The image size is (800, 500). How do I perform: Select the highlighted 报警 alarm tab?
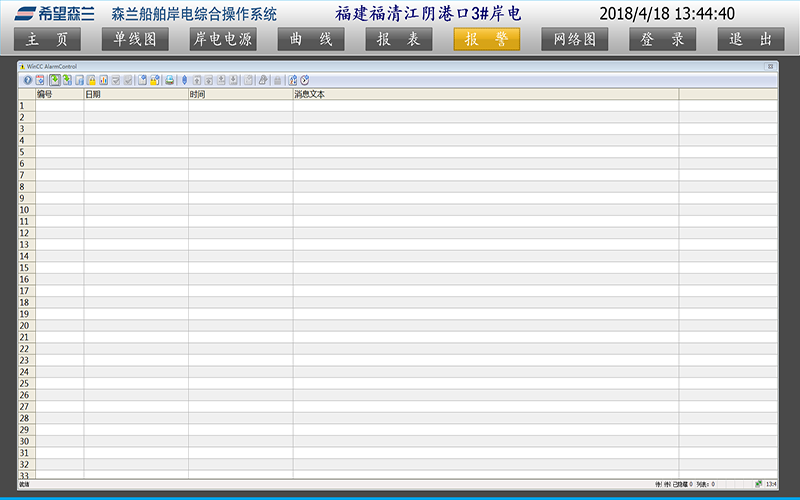487,39
